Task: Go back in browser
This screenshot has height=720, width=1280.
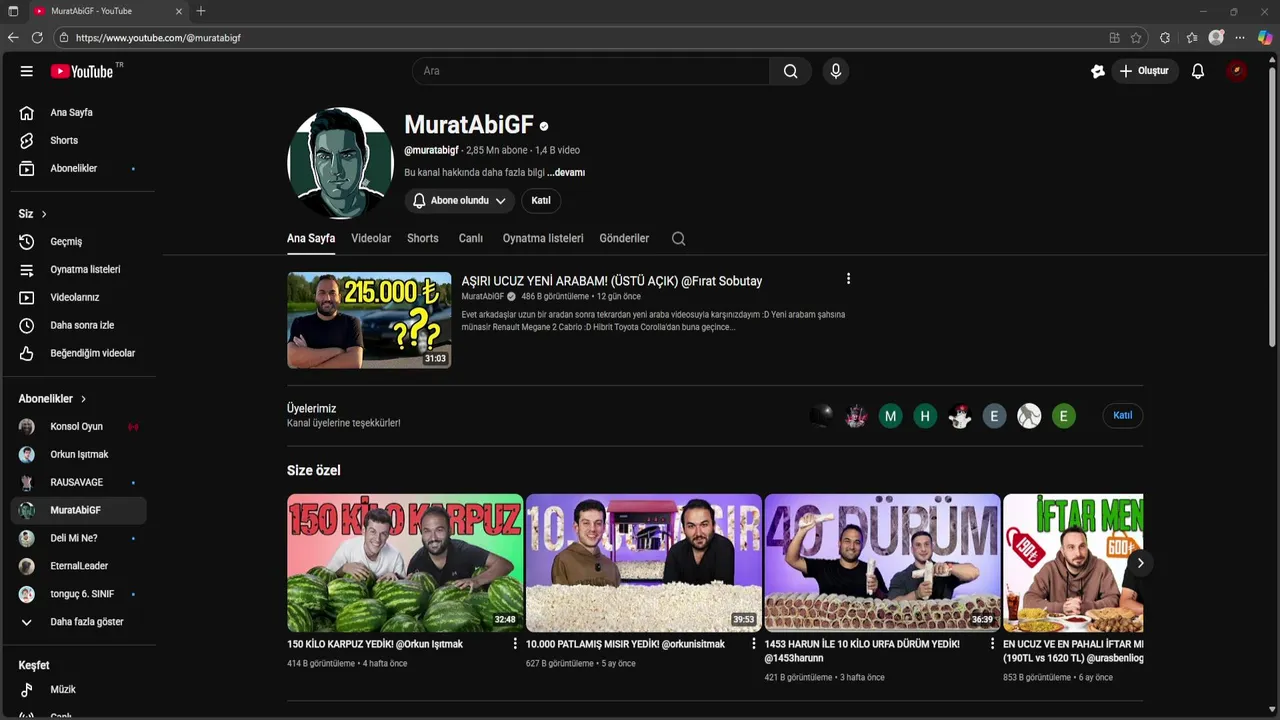Action: point(13,37)
